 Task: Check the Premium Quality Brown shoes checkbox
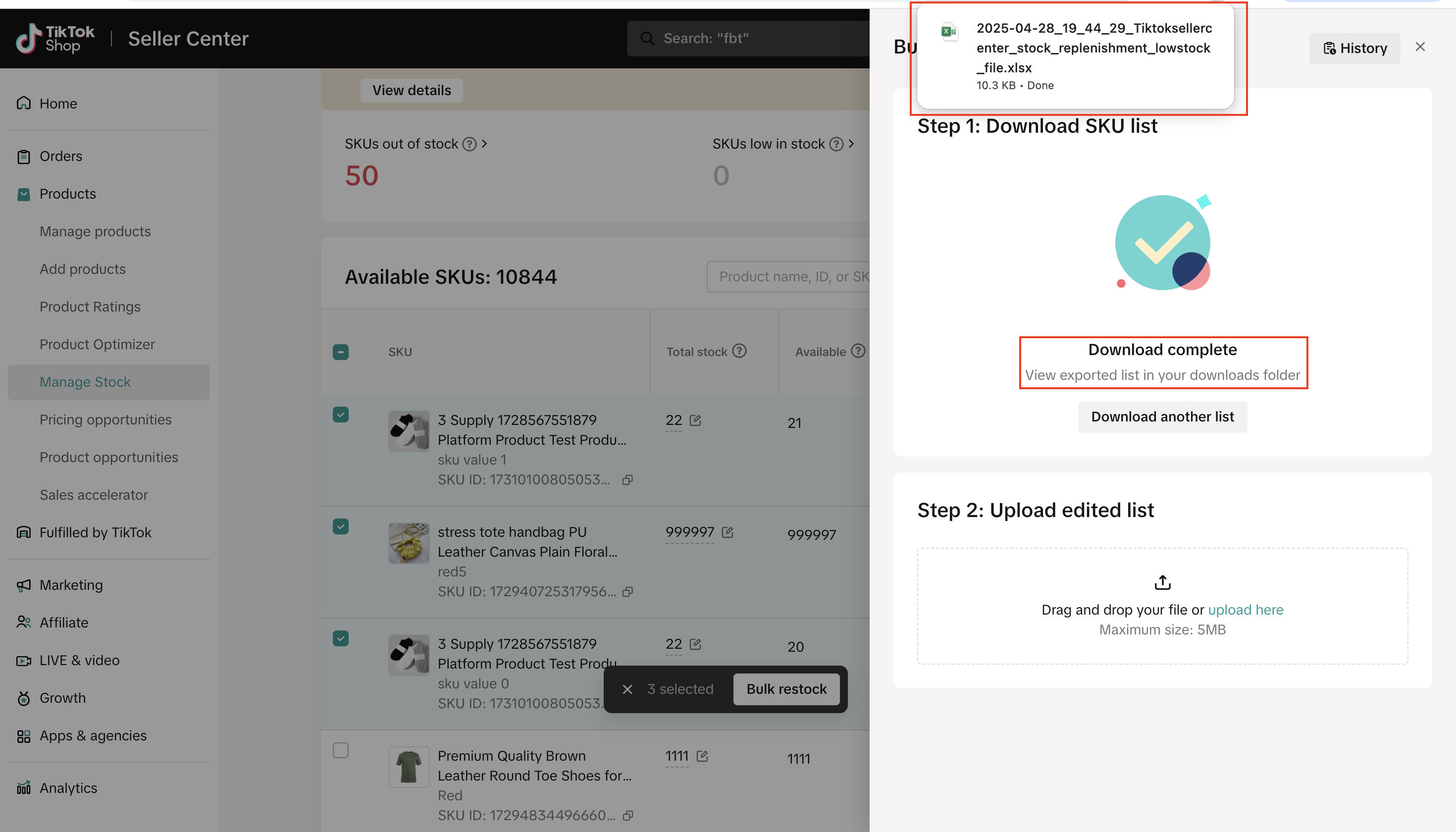341,750
